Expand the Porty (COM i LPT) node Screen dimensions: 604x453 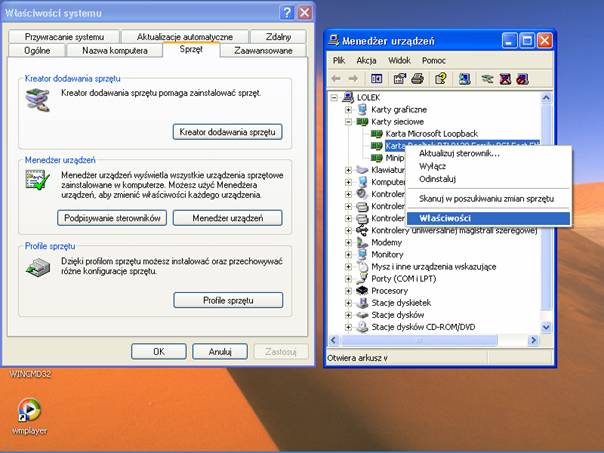(348, 279)
